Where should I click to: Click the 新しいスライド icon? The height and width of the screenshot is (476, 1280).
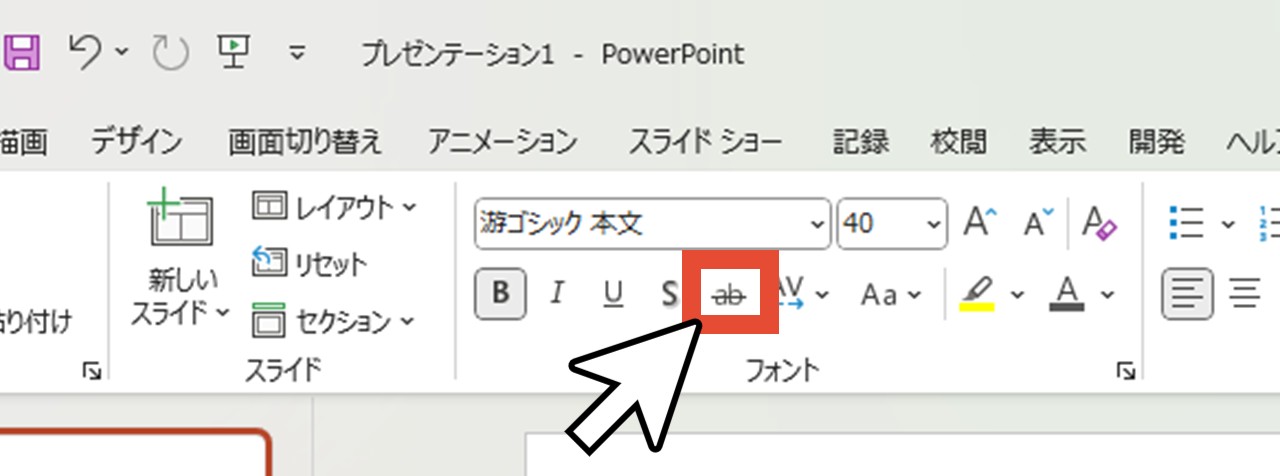(x=181, y=217)
